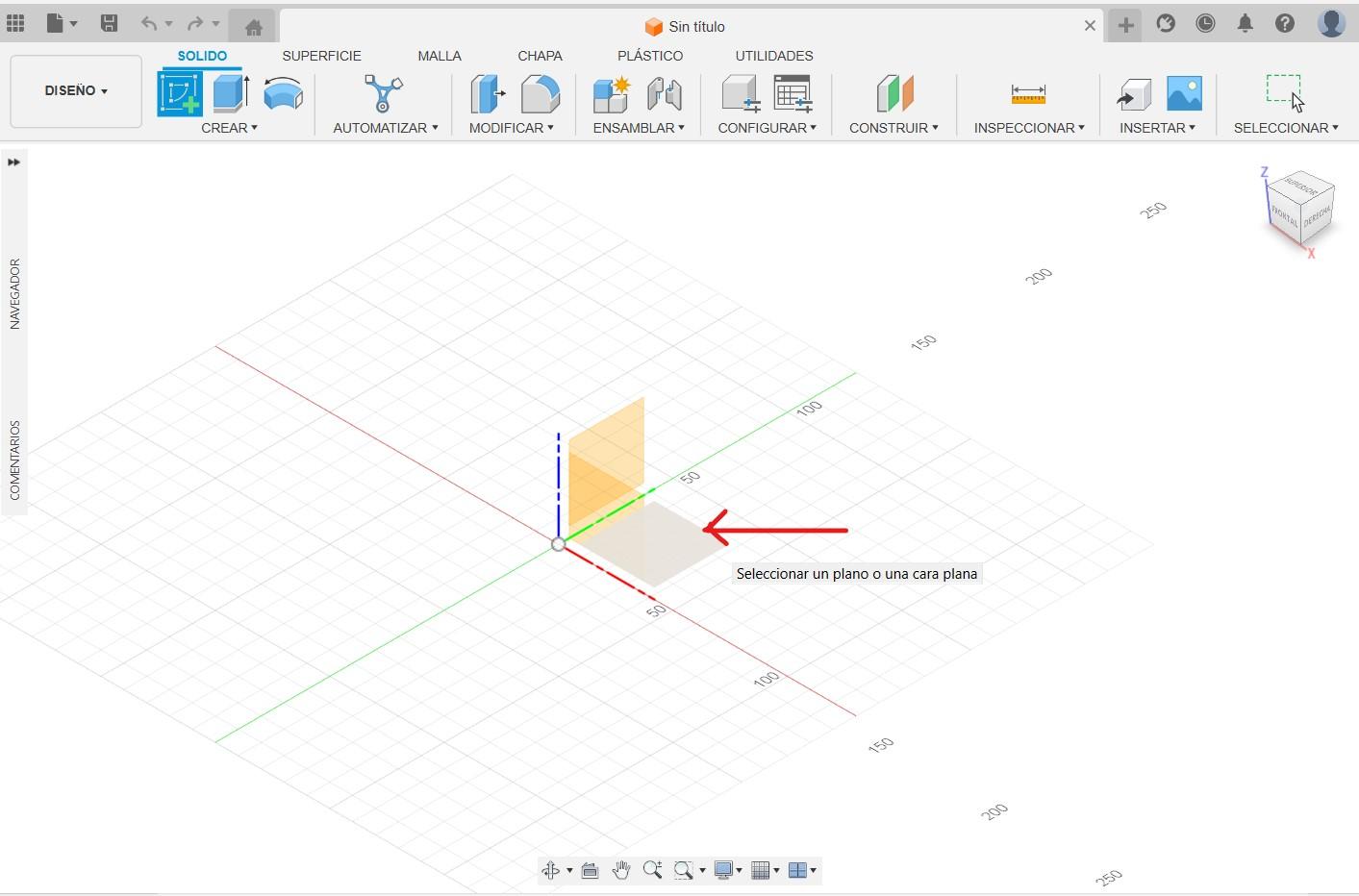
Task: Open Grid and Snaps settings
Action: [761, 870]
